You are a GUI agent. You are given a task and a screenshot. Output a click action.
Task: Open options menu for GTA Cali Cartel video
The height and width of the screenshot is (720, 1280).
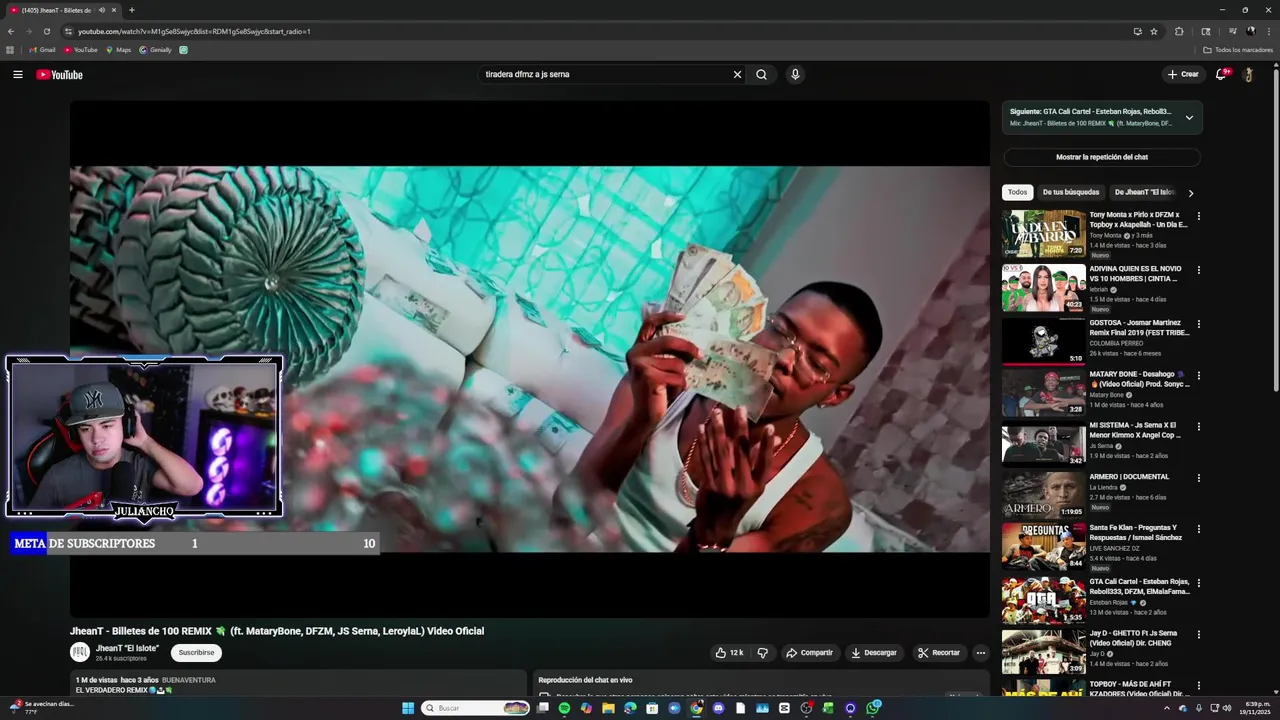pyautogui.click(x=1199, y=583)
